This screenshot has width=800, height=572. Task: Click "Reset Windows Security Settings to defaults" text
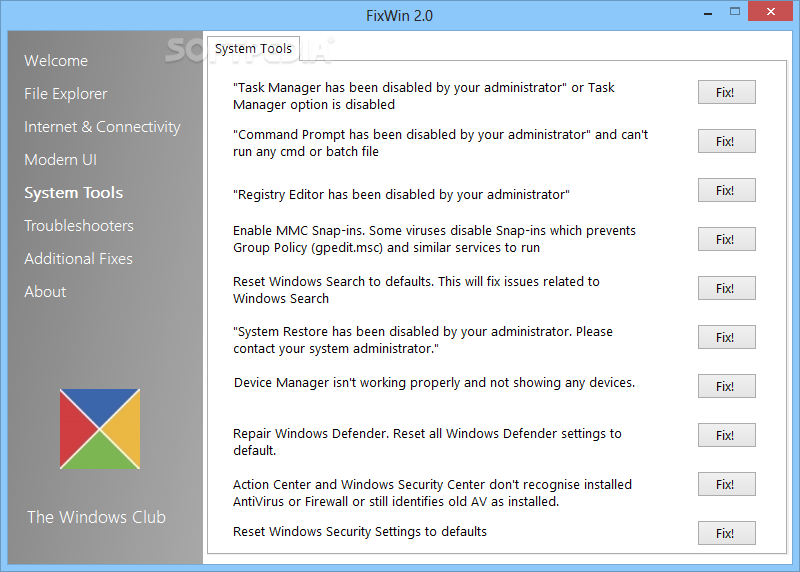pos(360,532)
